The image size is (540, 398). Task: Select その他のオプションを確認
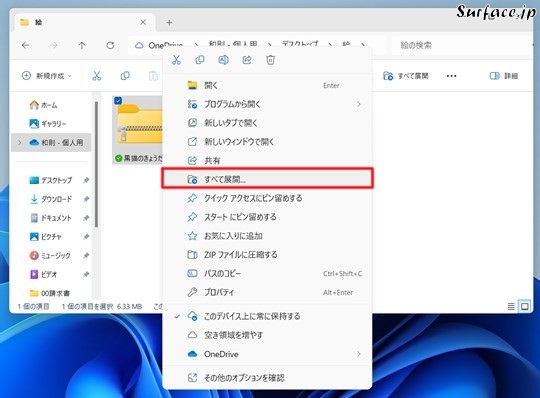267,378
